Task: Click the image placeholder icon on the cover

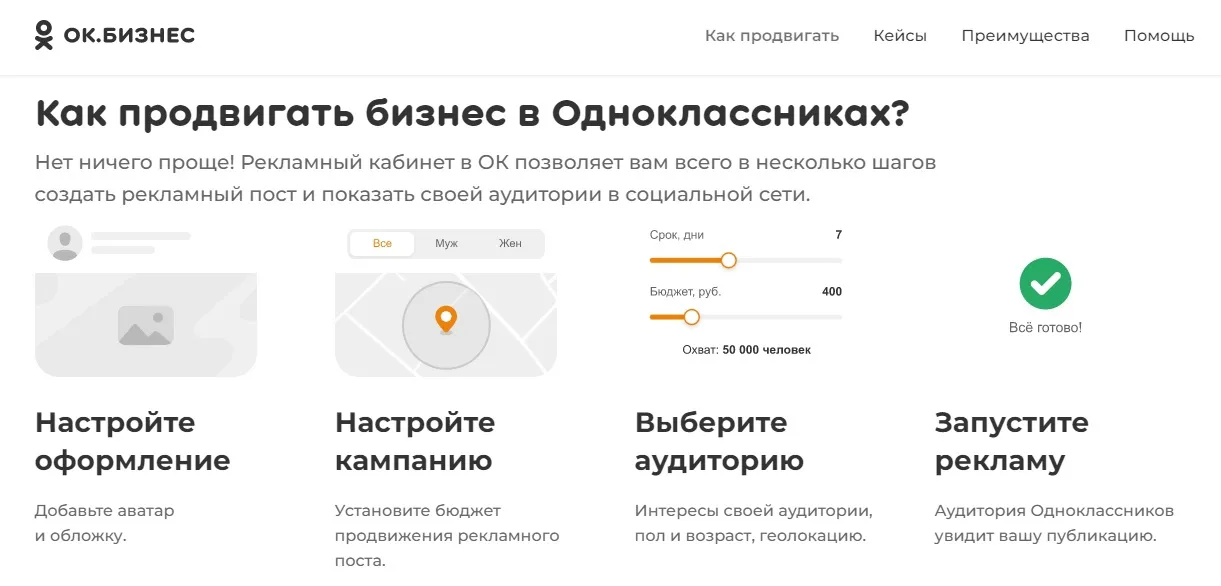Action: [146, 325]
